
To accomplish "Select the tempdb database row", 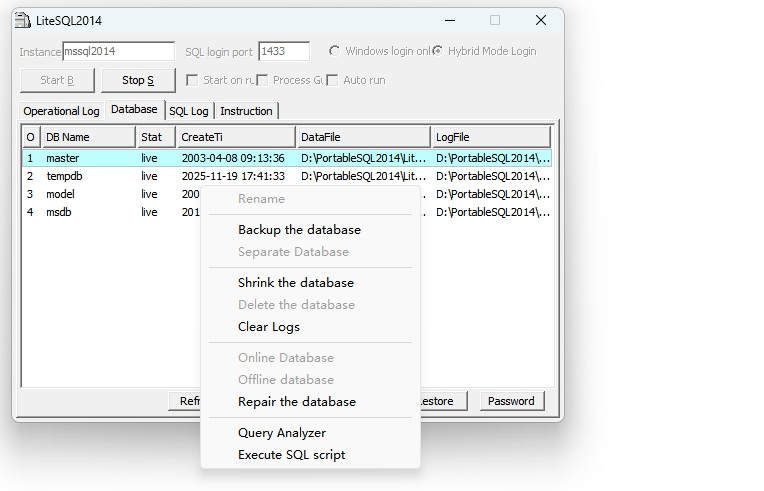I will (64, 176).
